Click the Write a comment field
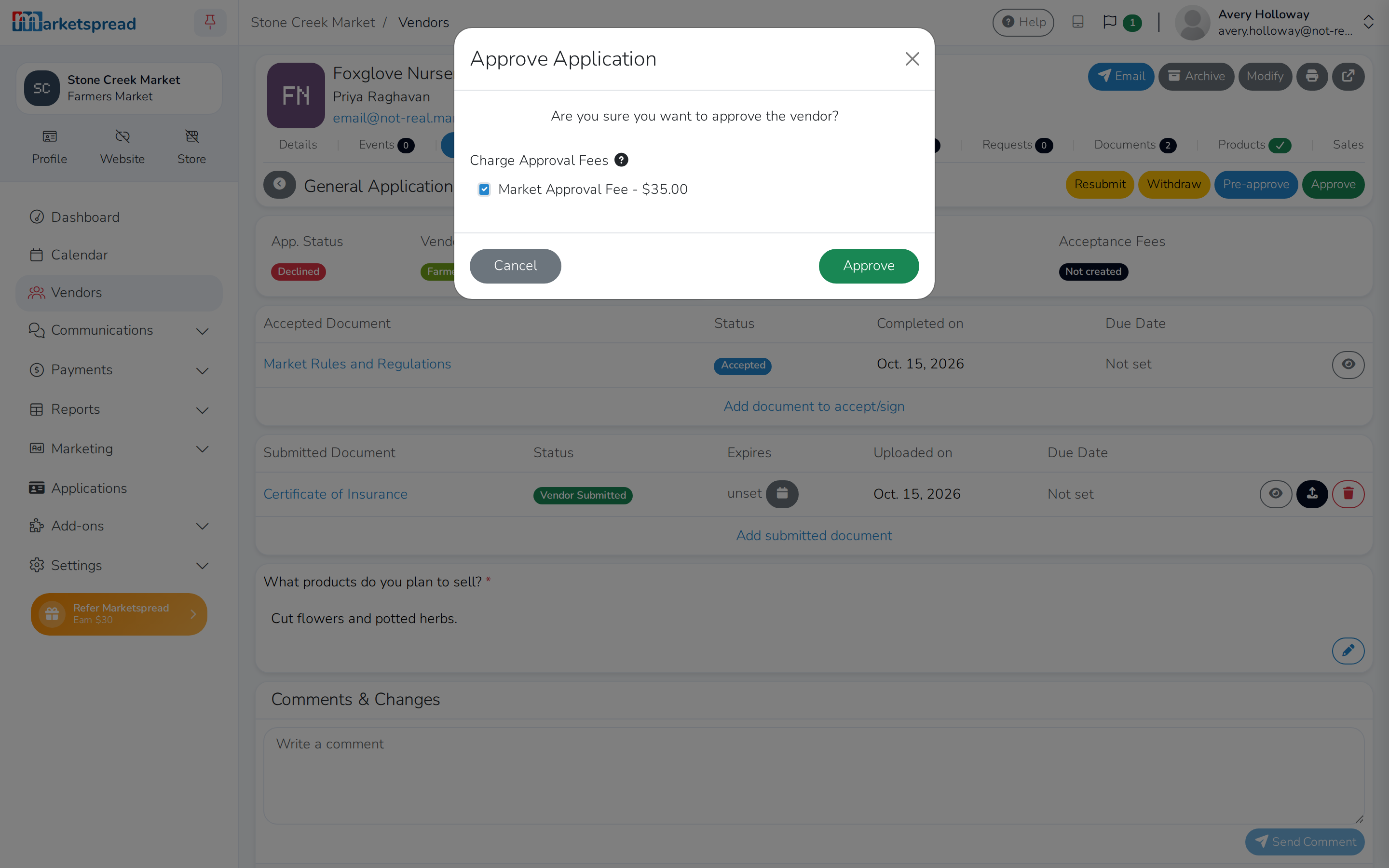The width and height of the screenshot is (1389, 868). click(813, 775)
